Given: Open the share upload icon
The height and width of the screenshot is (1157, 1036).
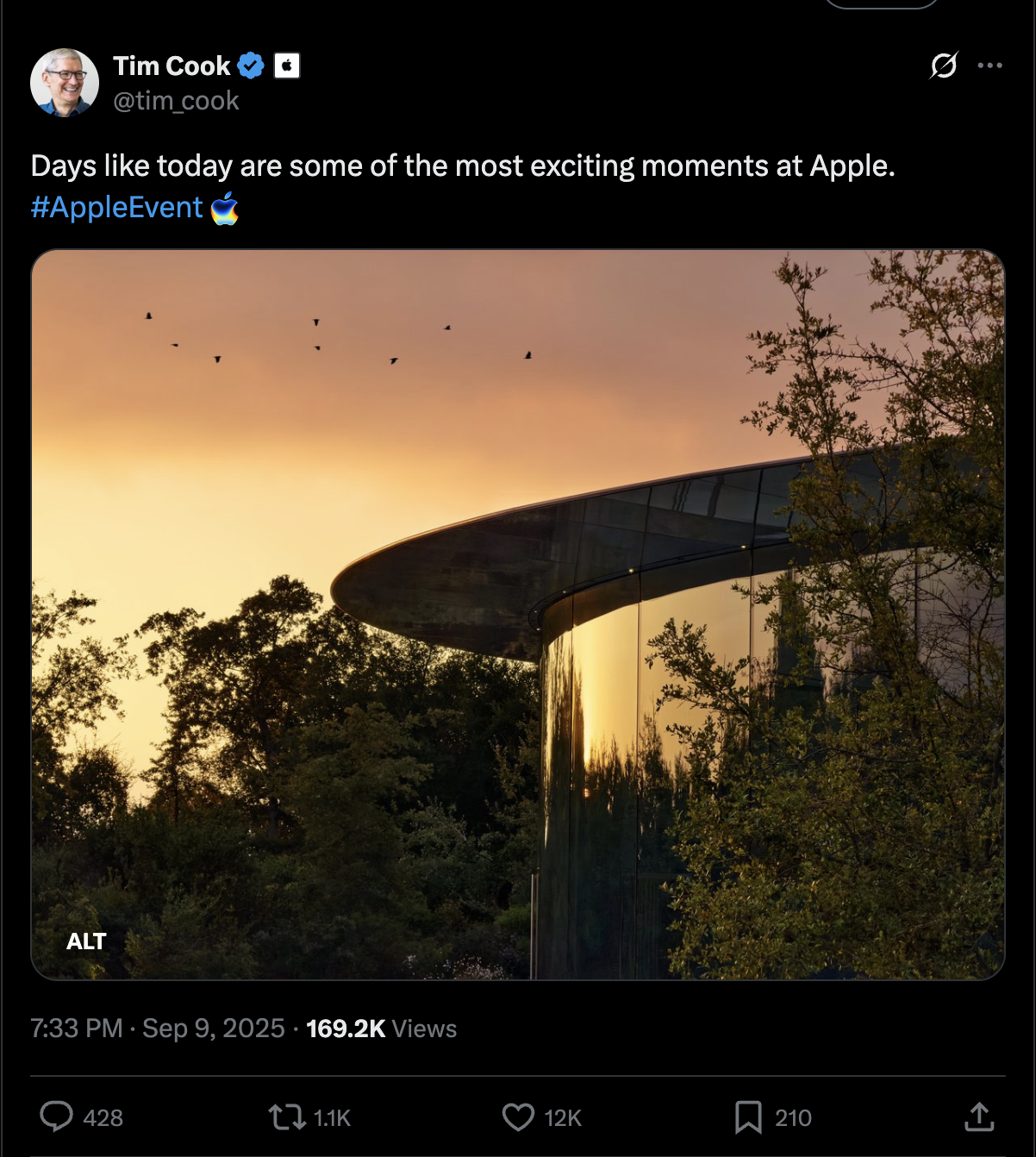Looking at the screenshot, I should click(978, 1116).
